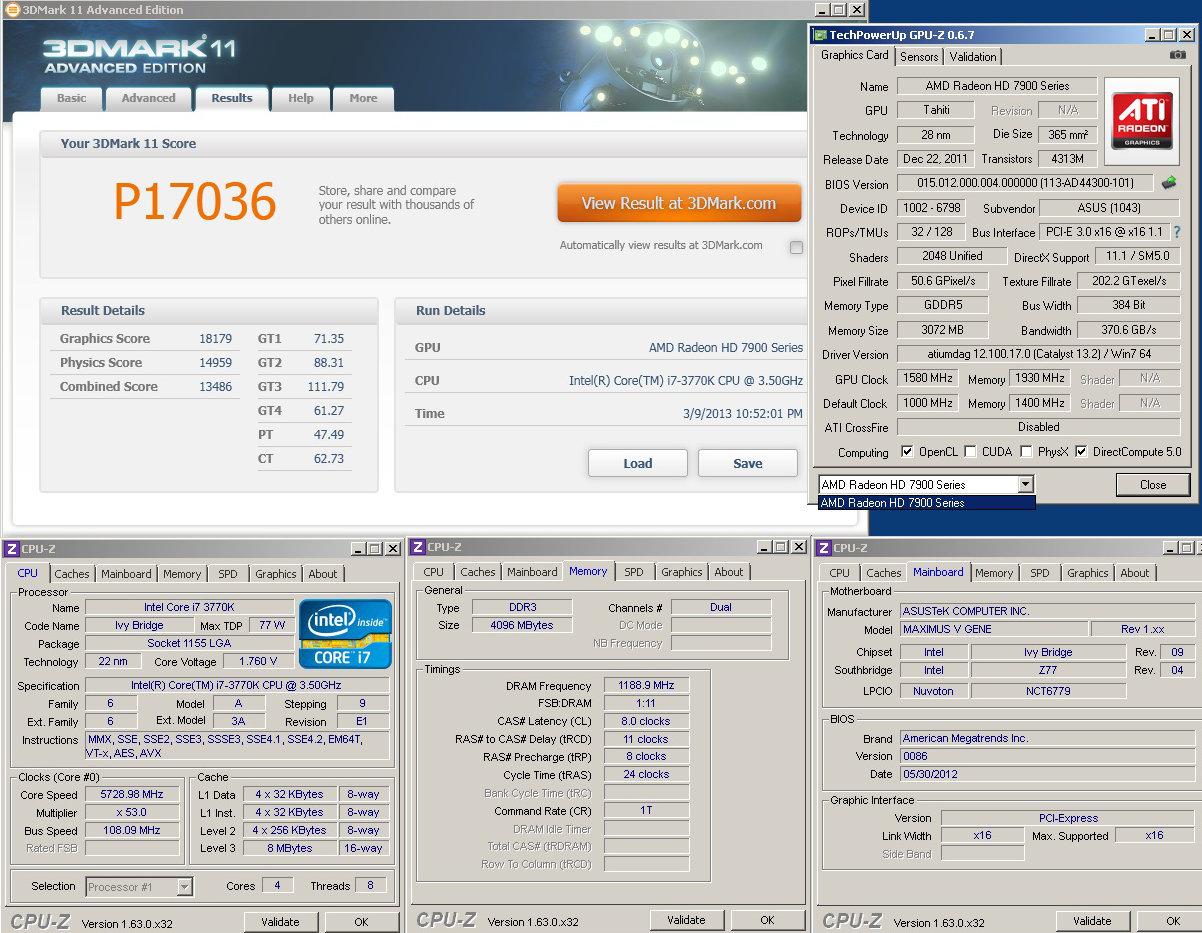
Task: Click the DRAM Frequency field 1188.9 MHz
Action: click(647, 686)
